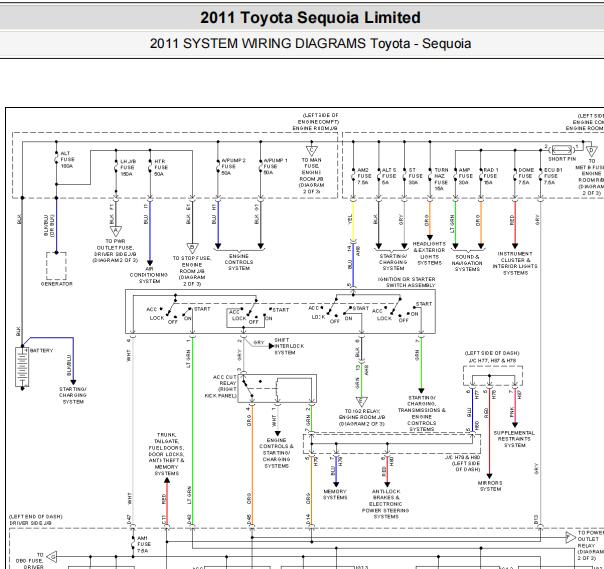Click the "ALT S FUSE" label
604x569 pixels.
389,176
